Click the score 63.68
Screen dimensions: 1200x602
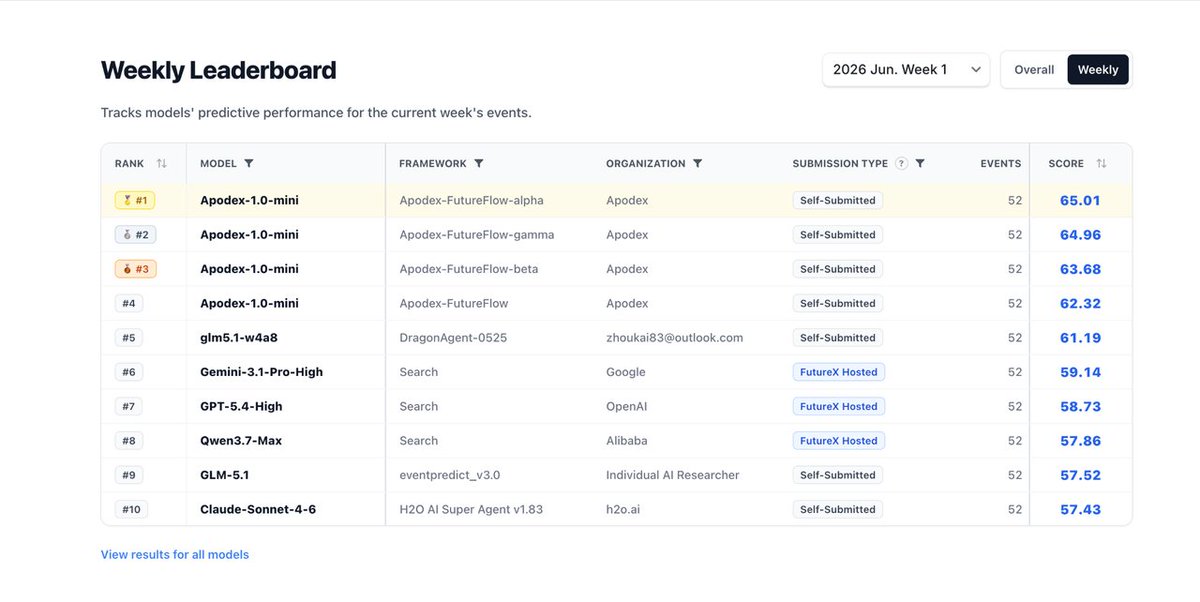1080,269
